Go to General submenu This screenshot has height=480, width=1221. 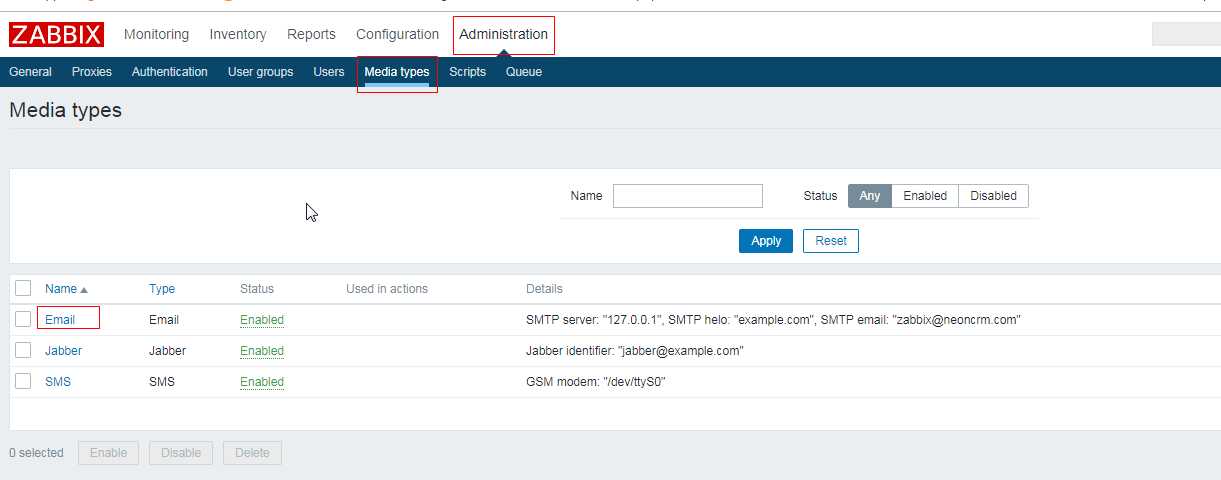coord(30,72)
